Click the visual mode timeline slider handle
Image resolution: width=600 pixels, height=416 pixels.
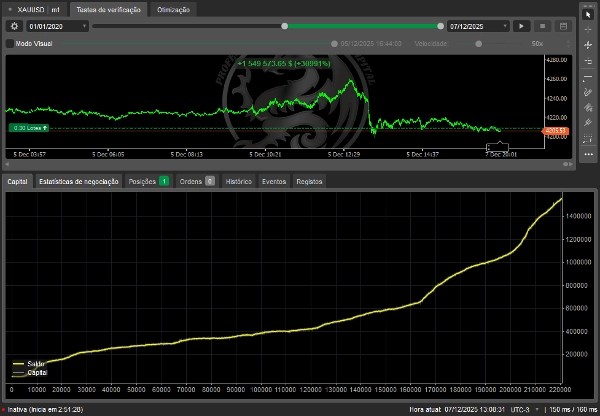[x=334, y=44]
